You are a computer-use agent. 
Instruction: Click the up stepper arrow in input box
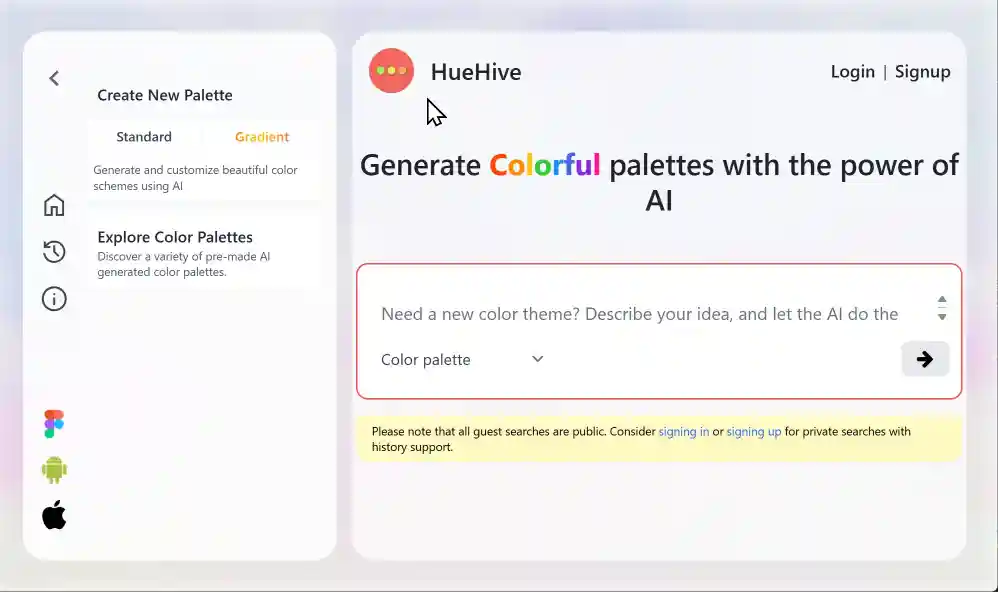(x=941, y=299)
